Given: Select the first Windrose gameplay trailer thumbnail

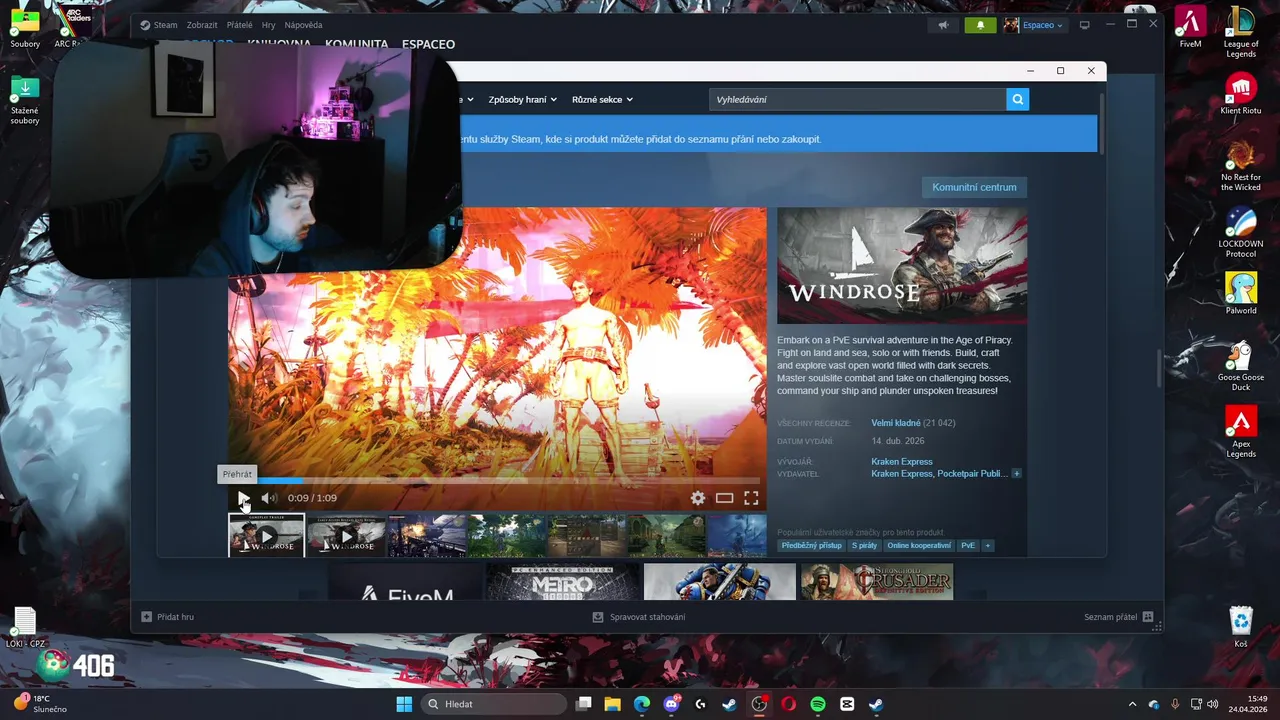Looking at the screenshot, I should pos(266,535).
